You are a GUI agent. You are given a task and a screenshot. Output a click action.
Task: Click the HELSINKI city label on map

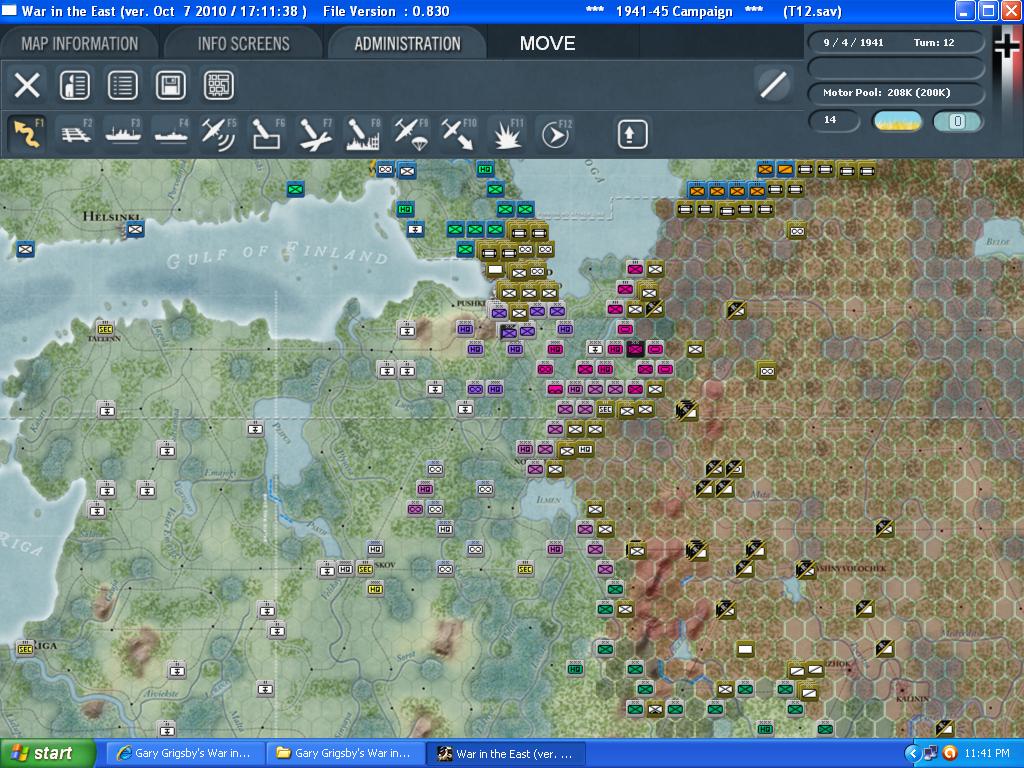click(112, 217)
